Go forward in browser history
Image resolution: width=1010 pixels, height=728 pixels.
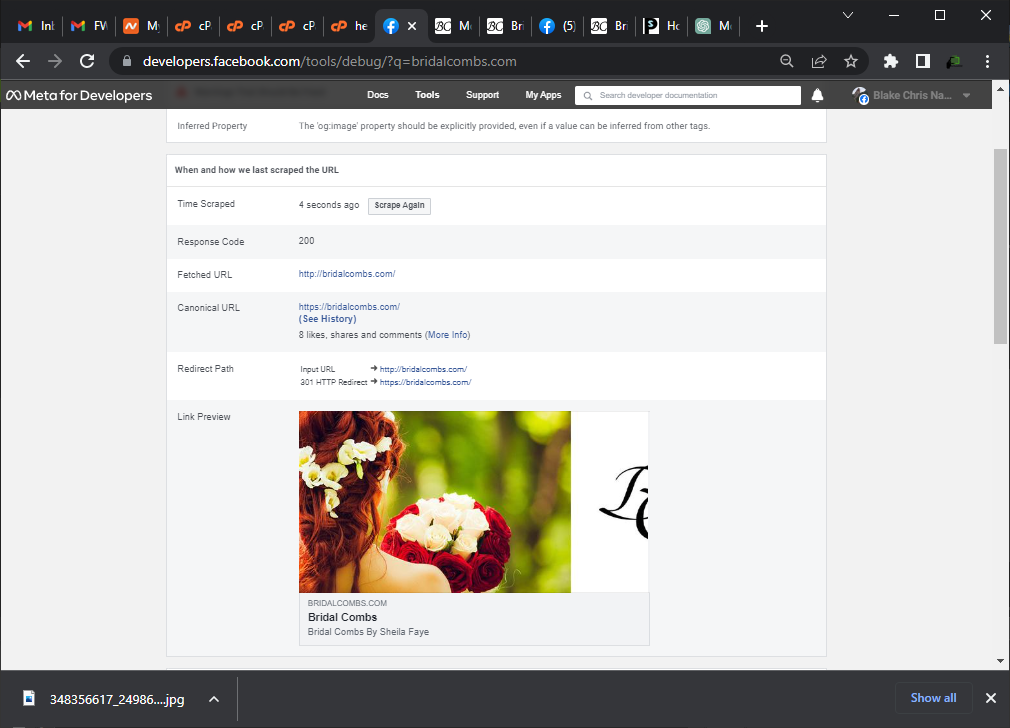tap(55, 61)
